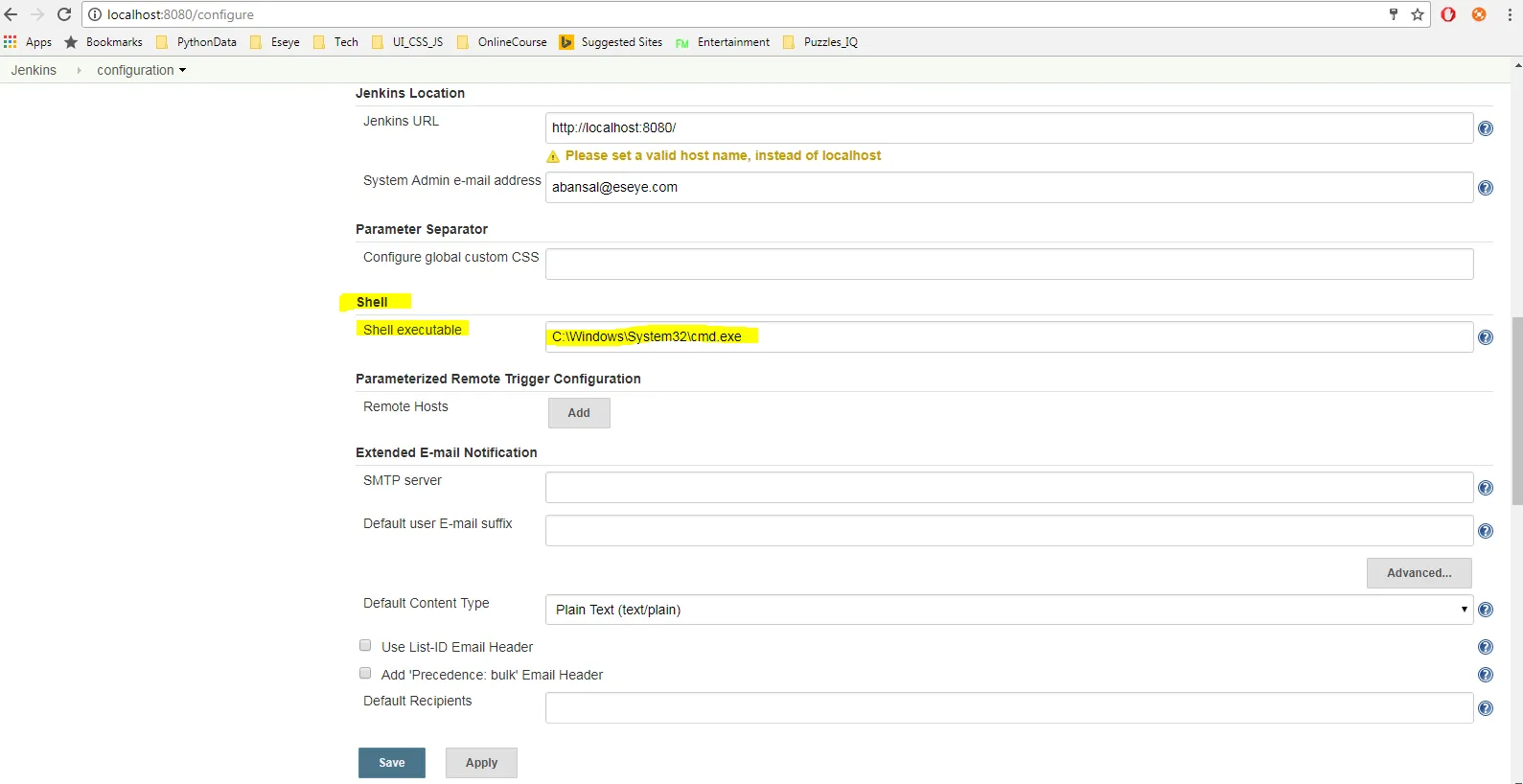The width and height of the screenshot is (1523, 784).
Task: Open help for Default Content Type
Action: tap(1486, 610)
